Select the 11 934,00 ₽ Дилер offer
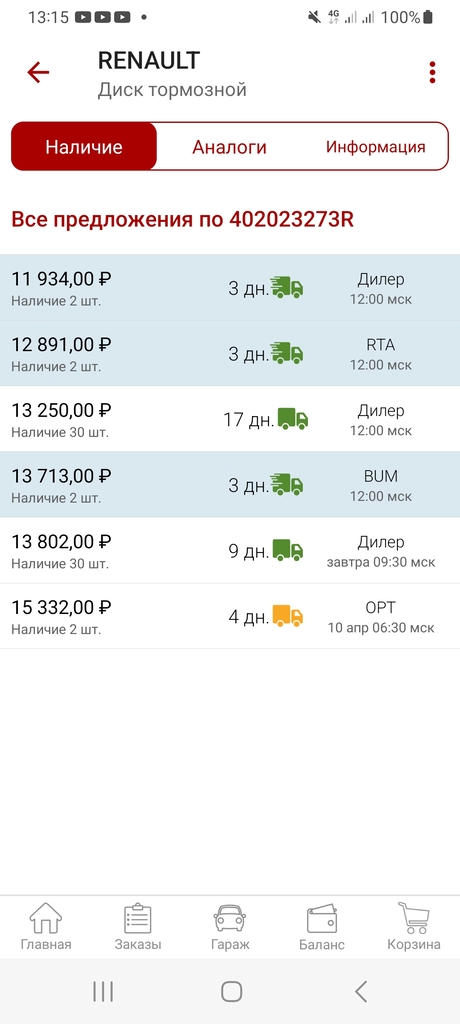460x1024 pixels. [x=230, y=287]
